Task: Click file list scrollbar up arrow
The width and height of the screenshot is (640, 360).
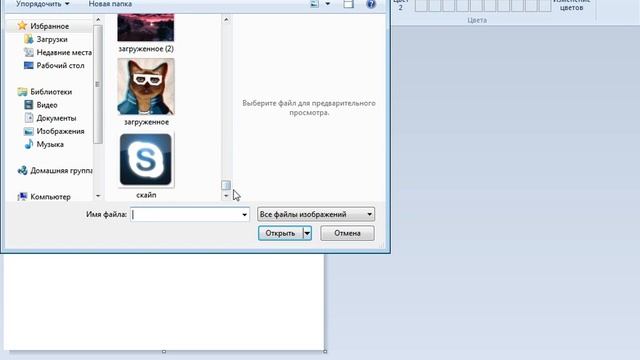Action: [226, 19]
